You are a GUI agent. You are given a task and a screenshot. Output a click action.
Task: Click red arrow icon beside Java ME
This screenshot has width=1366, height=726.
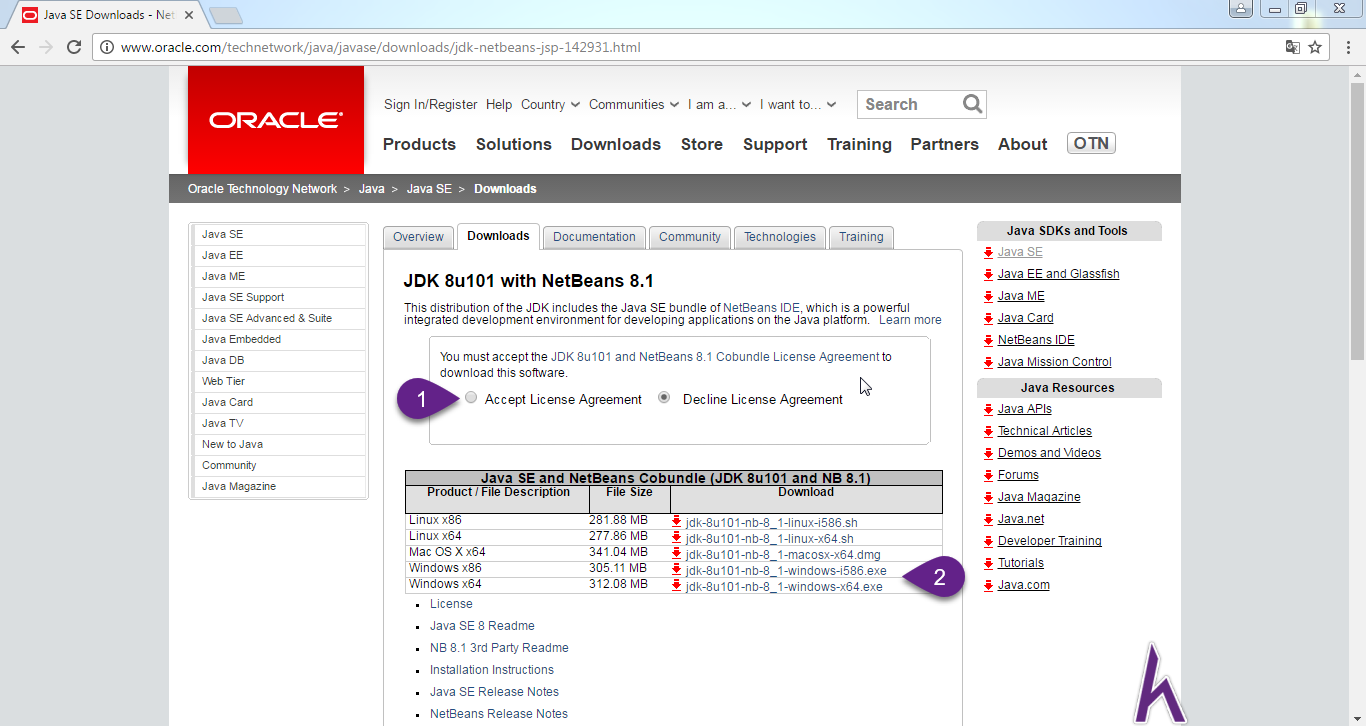988,296
